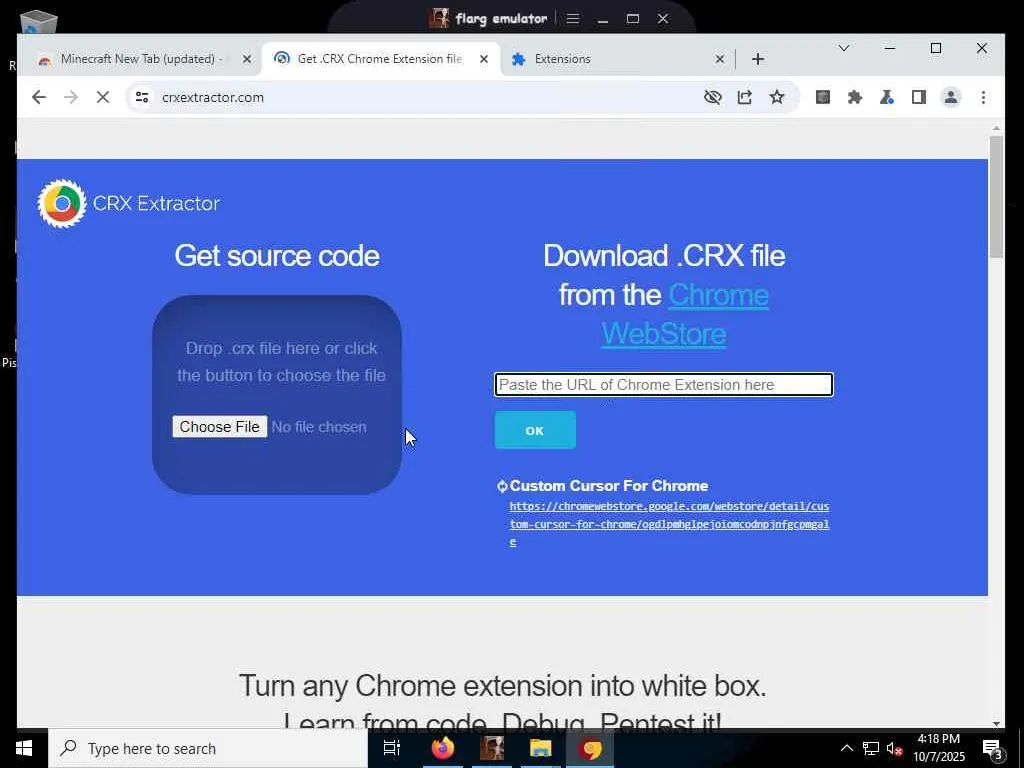
Task: Open the Extensions puzzle piece menu
Action: (x=854, y=97)
